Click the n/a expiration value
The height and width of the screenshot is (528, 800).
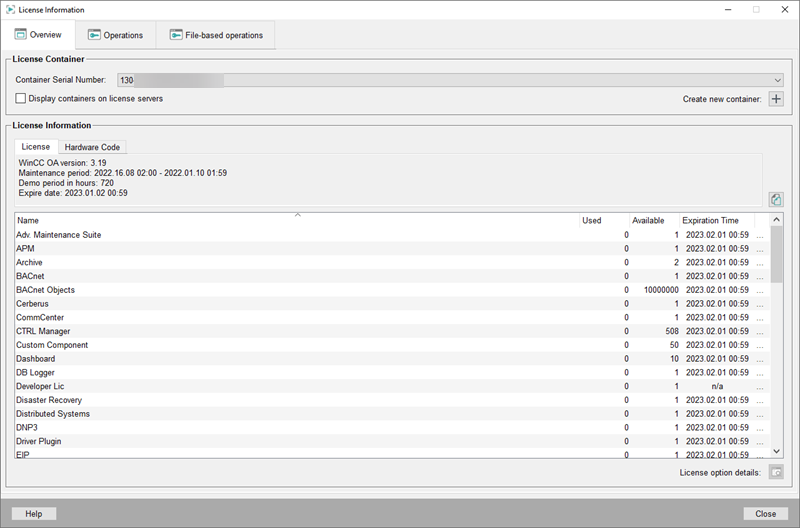pyautogui.click(x=717, y=386)
